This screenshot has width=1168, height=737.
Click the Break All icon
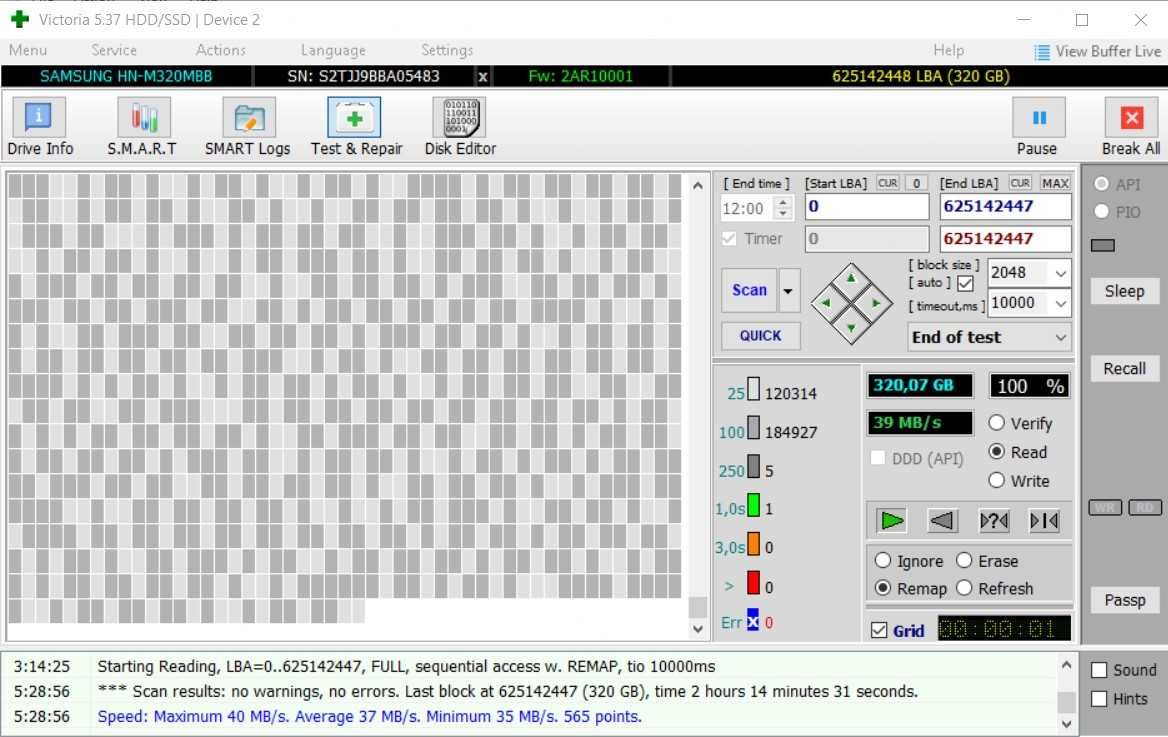pyautogui.click(x=1131, y=118)
